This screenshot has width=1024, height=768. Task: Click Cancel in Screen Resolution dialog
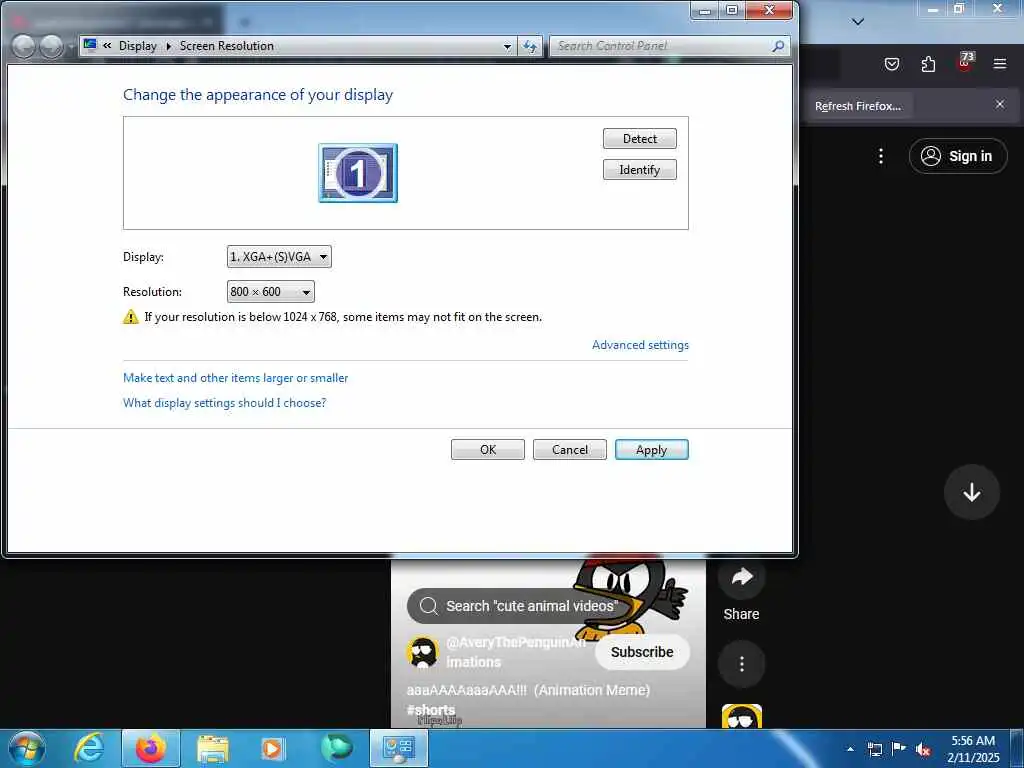(x=569, y=449)
